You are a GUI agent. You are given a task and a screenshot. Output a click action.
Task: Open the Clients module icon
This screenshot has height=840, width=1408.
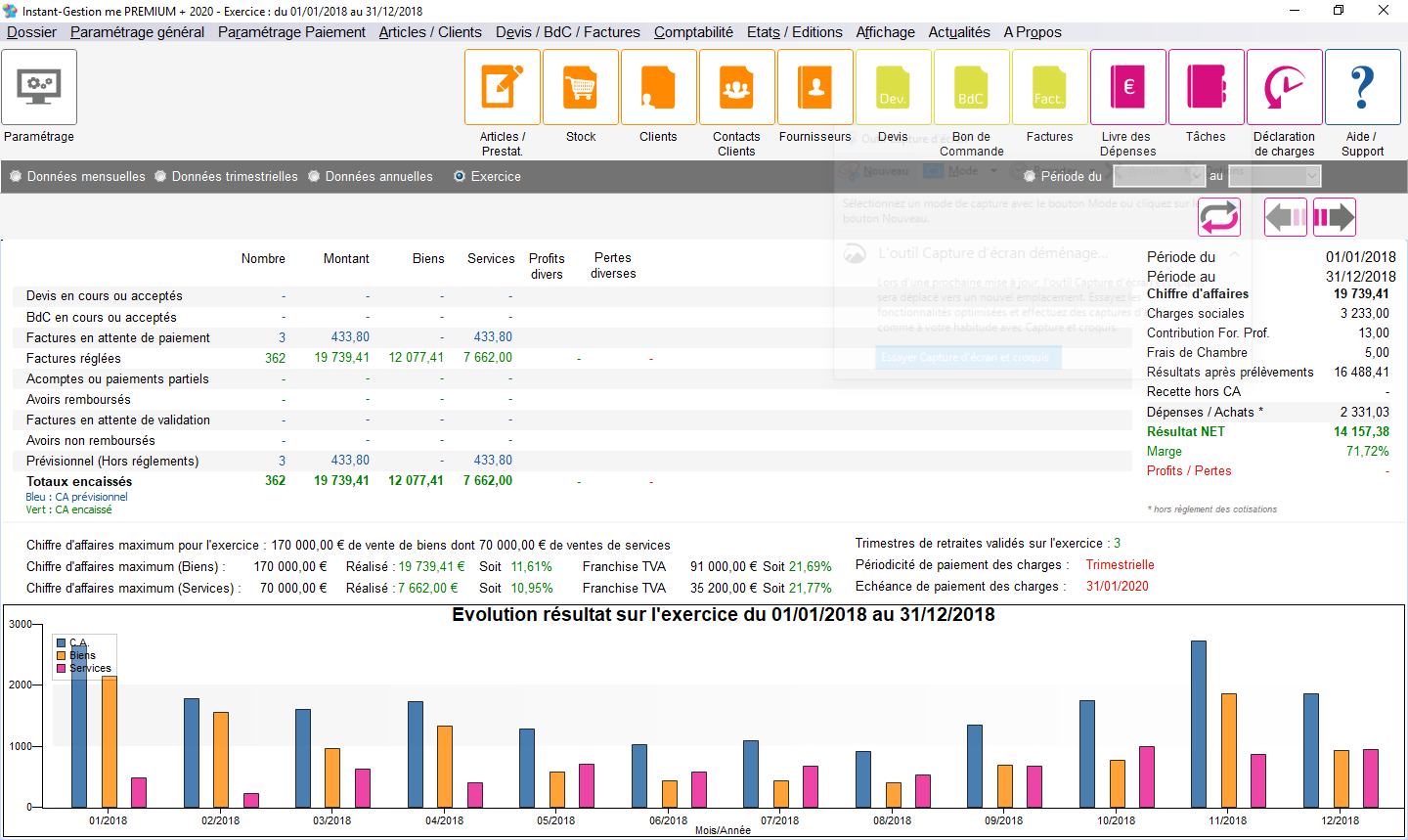click(x=659, y=87)
